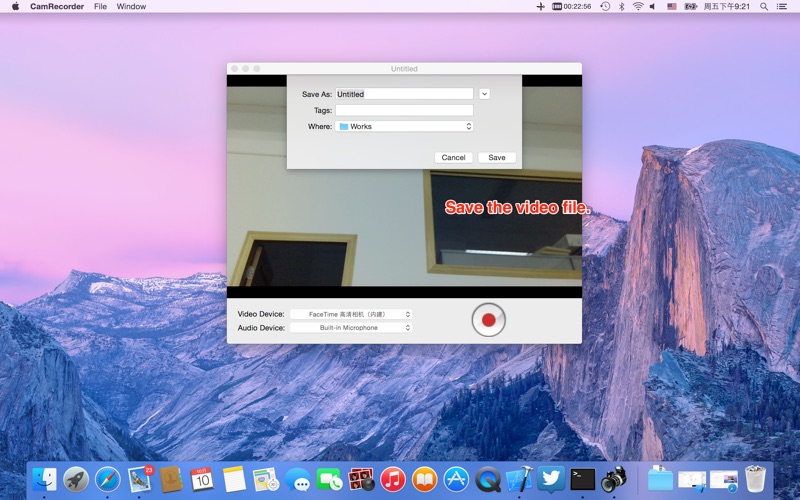The height and width of the screenshot is (500, 800).
Task: Open Terminal from the dock
Action: click(x=583, y=480)
